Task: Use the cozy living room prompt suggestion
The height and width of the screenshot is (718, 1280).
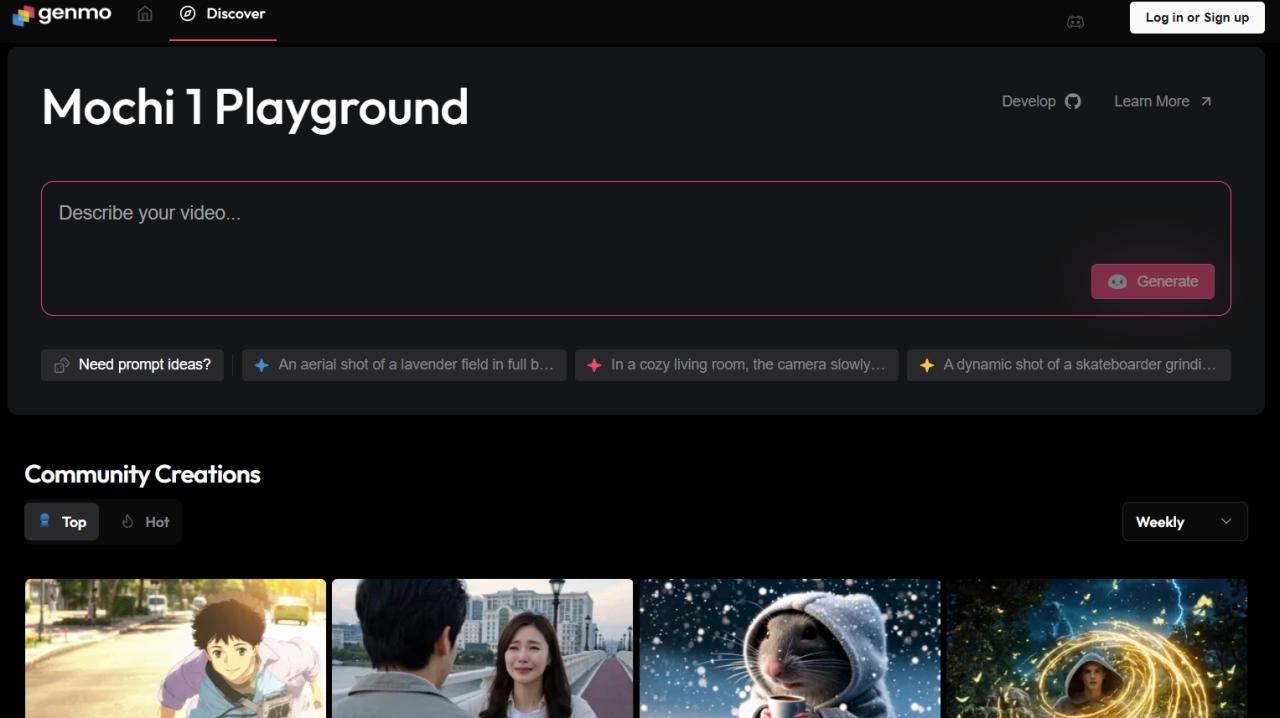Action: point(737,365)
